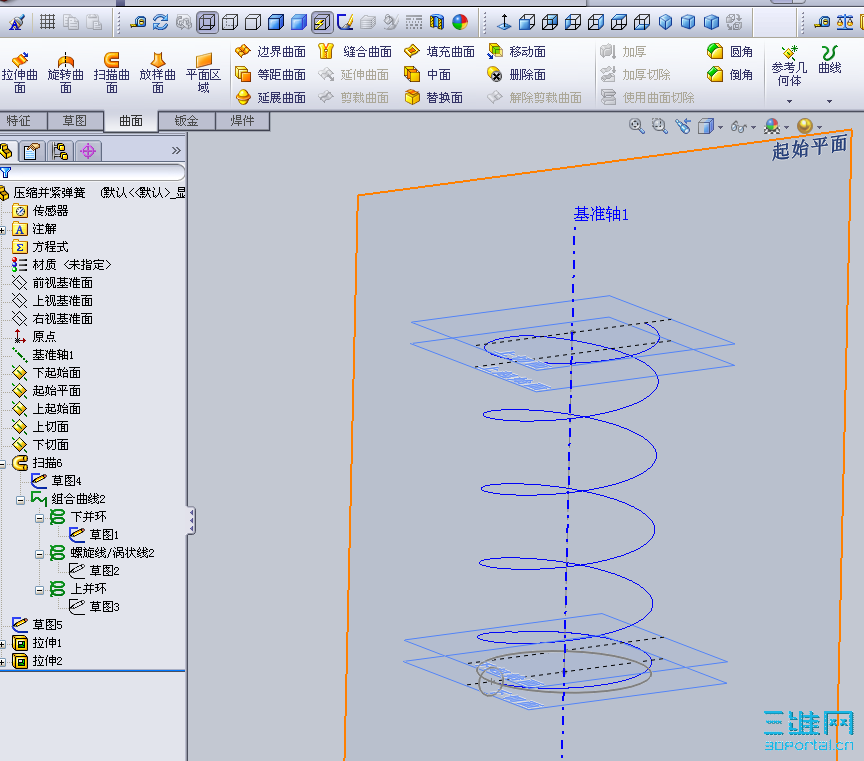Screen dimensions: 864x761
Task: Select the Revolved Surface (旋转曲面) tool
Action: (66, 73)
